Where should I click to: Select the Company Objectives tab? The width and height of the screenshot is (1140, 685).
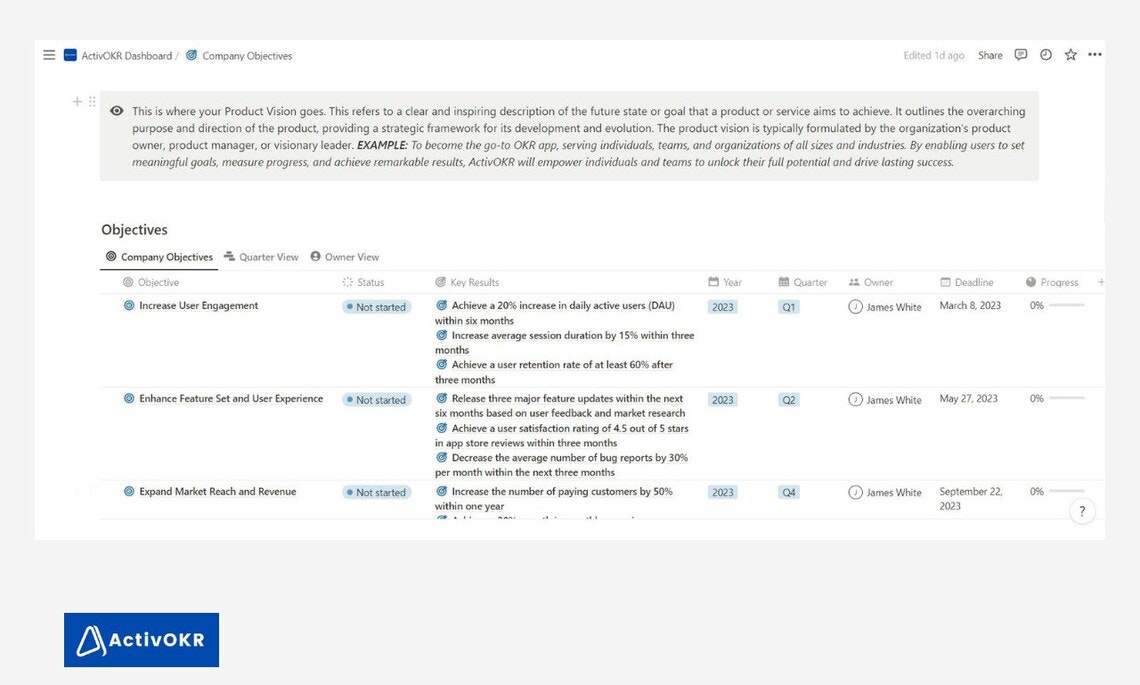pyautogui.click(x=159, y=257)
